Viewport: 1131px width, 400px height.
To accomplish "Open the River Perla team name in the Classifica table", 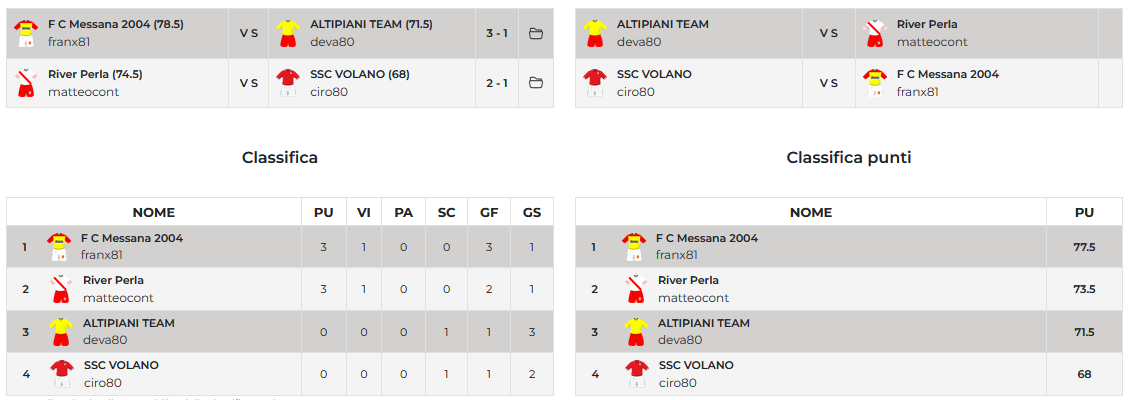I will pyautogui.click(x=113, y=281).
